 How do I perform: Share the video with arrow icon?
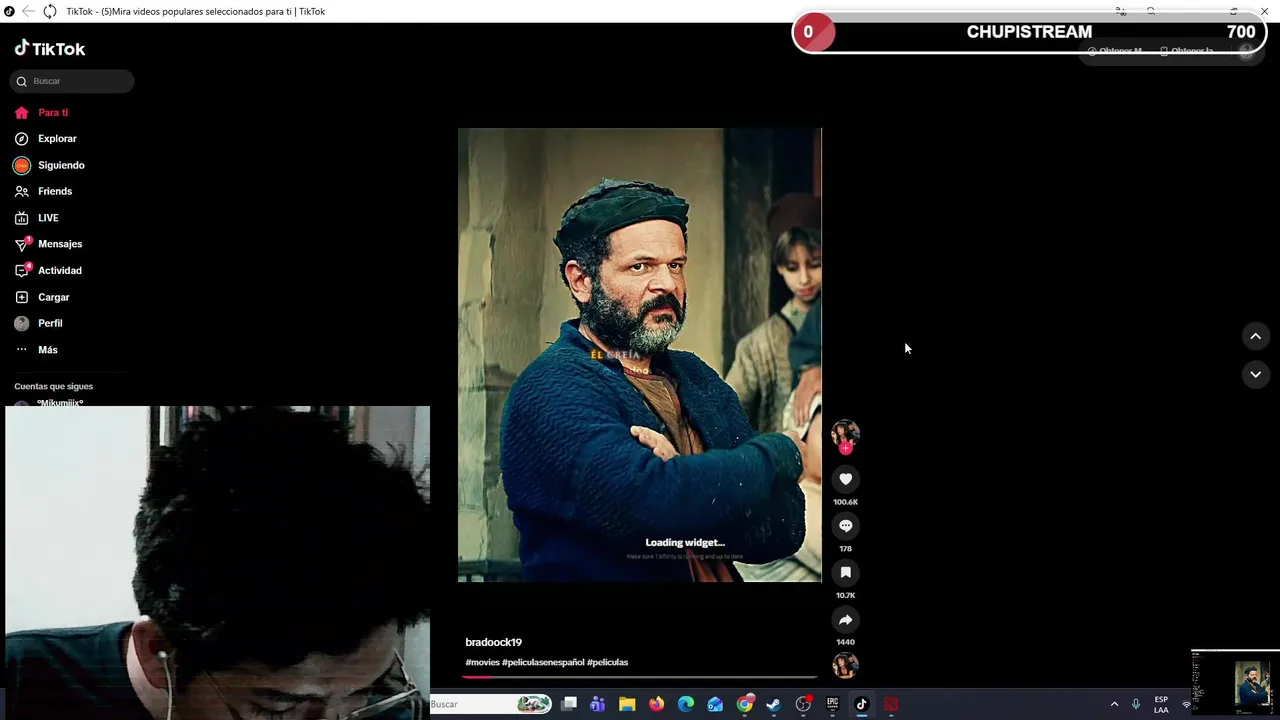click(845, 620)
